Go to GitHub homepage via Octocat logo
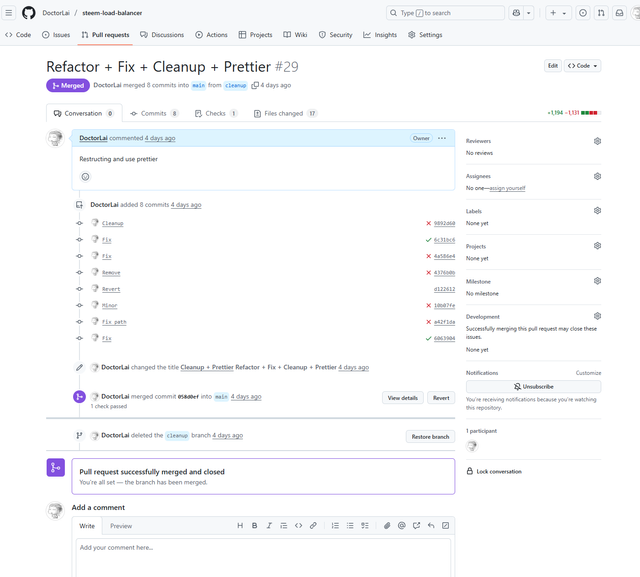The width and height of the screenshot is (640, 577). point(29,13)
